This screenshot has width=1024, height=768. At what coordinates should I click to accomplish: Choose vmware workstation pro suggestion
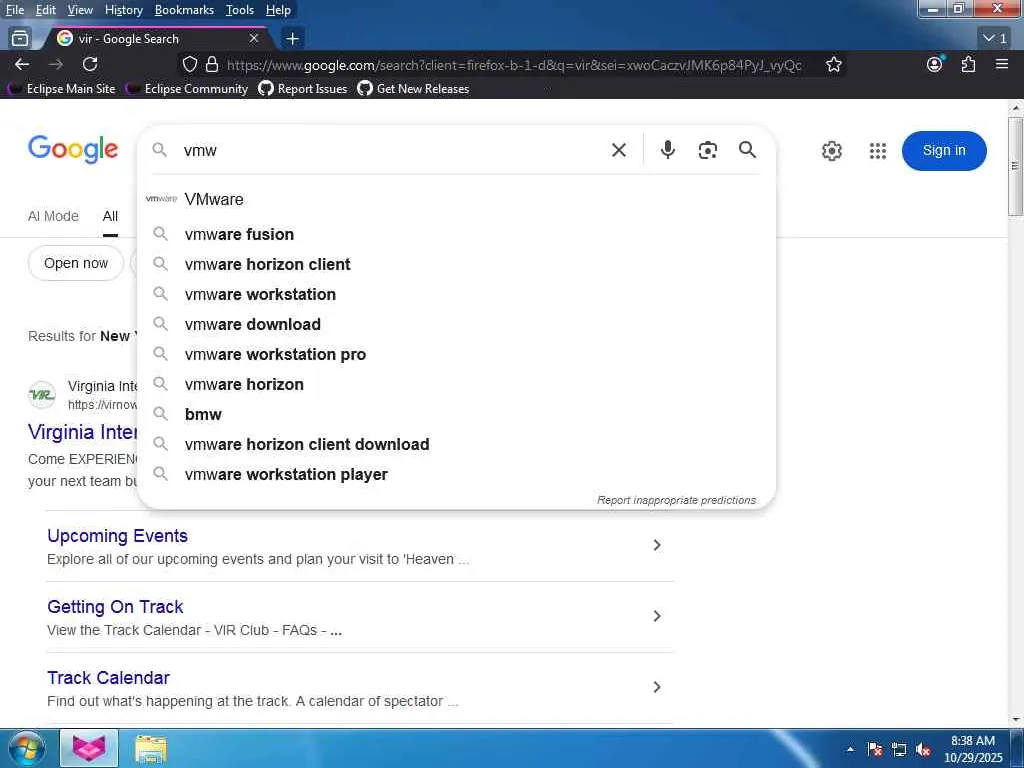(456, 355)
